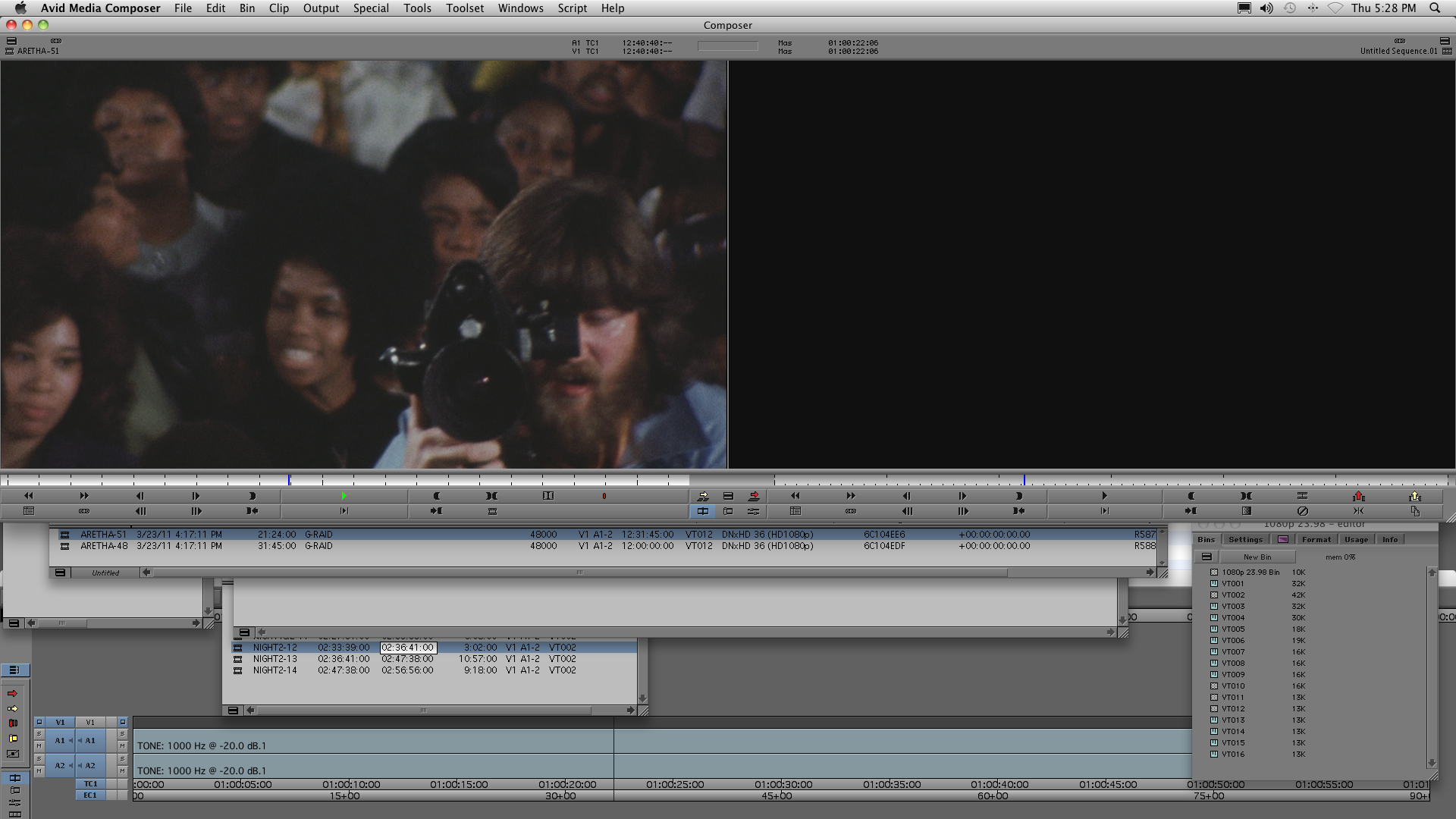The width and height of the screenshot is (1456, 819).
Task: Open the bin Fast Menu beside Untitled view
Action: click(x=60, y=573)
